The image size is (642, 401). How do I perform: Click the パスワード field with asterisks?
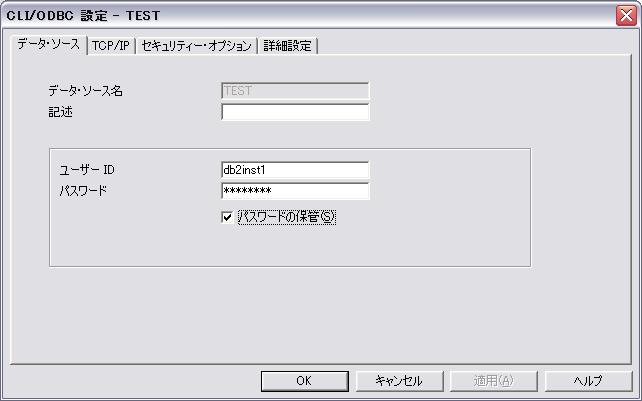(295, 191)
